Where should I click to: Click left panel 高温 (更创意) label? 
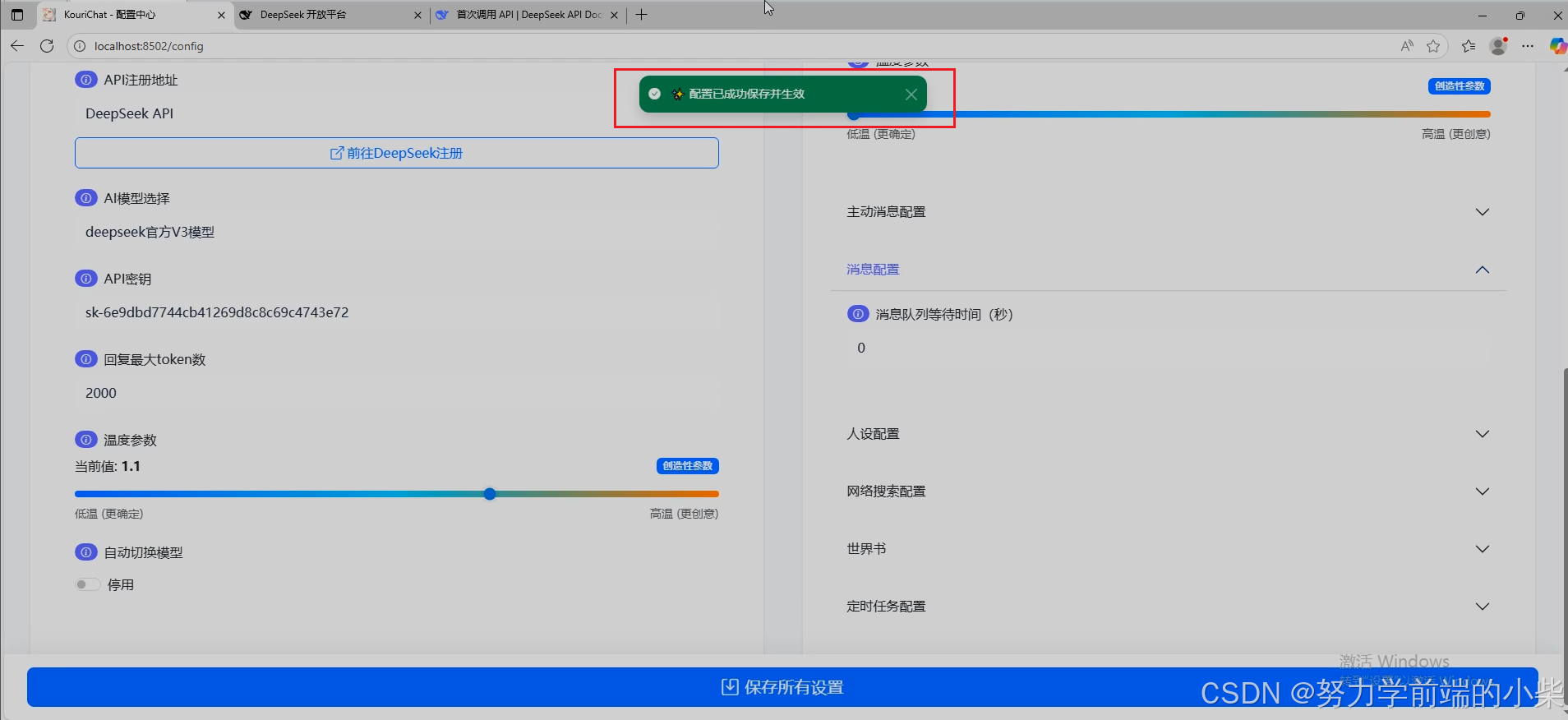684,514
